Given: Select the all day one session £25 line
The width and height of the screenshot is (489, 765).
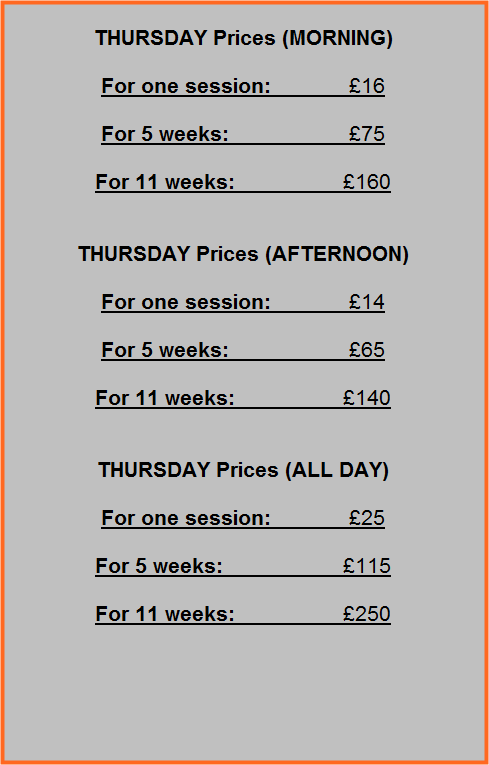Looking at the screenshot, I should click(243, 518).
